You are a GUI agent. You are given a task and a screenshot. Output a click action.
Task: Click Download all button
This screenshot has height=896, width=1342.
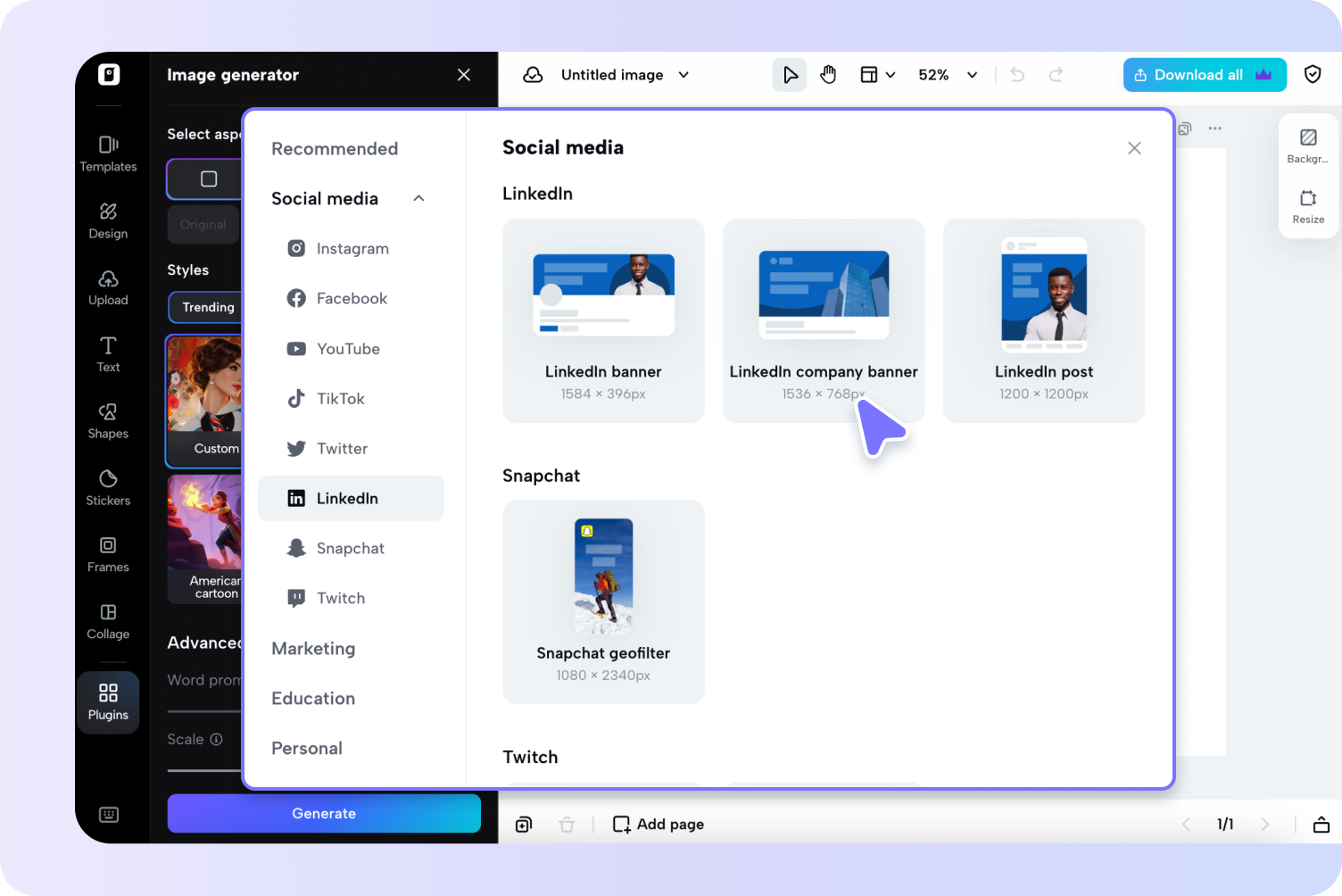coord(1205,75)
